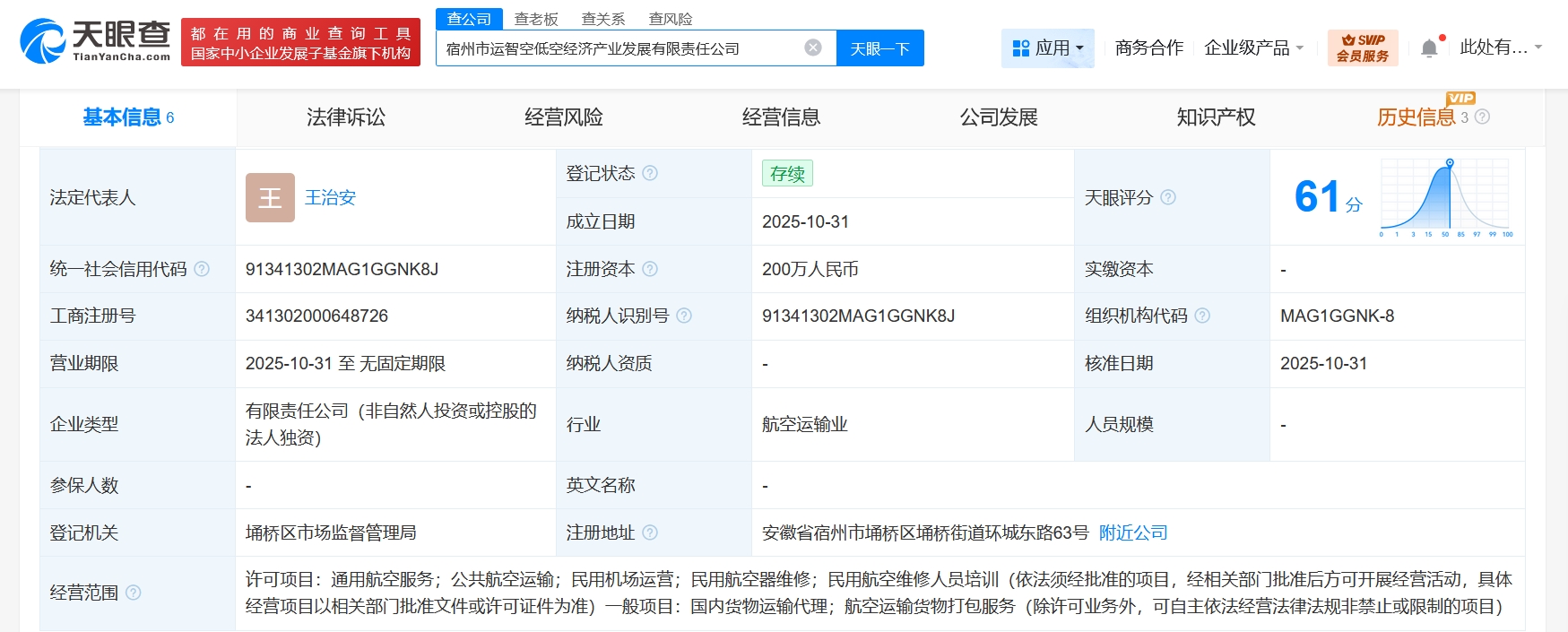The height and width of the screenshot is (632, 1568).
Task: Click help icon next to 历史信息 tab
Action: click(x=1482, y=117)
